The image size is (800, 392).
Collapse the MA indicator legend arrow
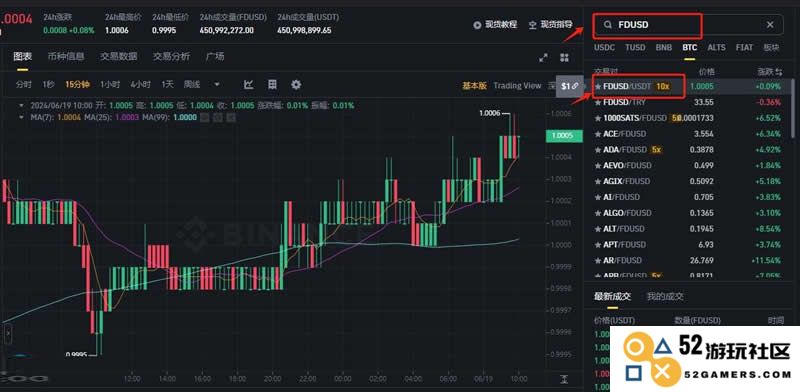pos(21,117)
